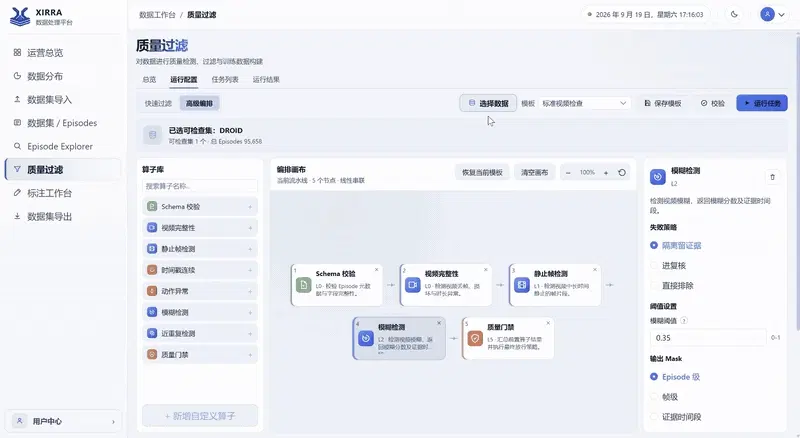800x438 pixels.
Task: Remove 静止帧检测 node from canvas
Action: (x=595, y=270)
